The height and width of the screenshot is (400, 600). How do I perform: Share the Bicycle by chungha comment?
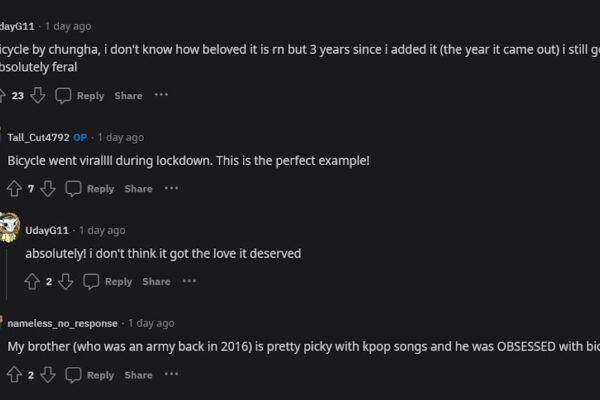click(128, 96)
